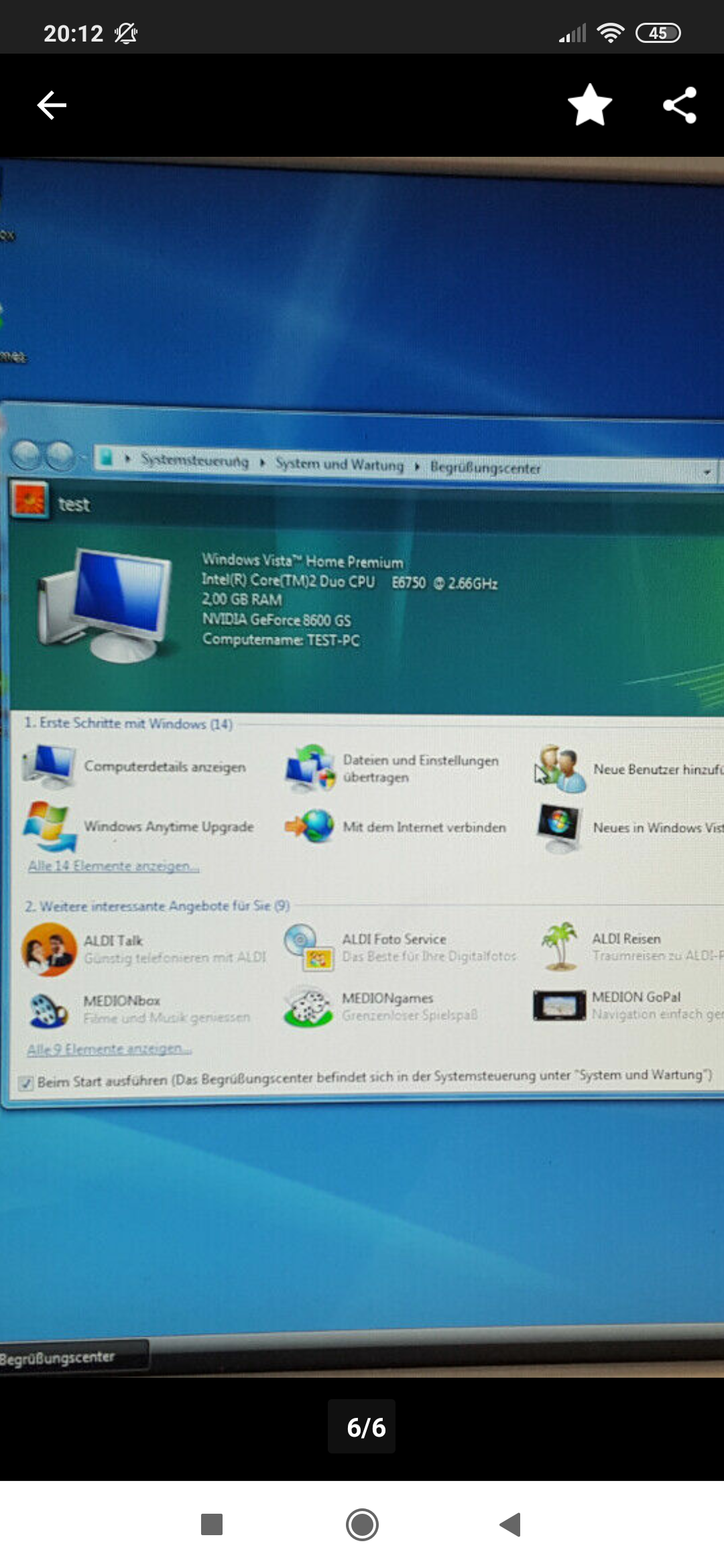This screenshot has height=1568, width=724.
Task: Expand arrow before Begrüßungscenter breadcrumb
Action: click(417, 466)
